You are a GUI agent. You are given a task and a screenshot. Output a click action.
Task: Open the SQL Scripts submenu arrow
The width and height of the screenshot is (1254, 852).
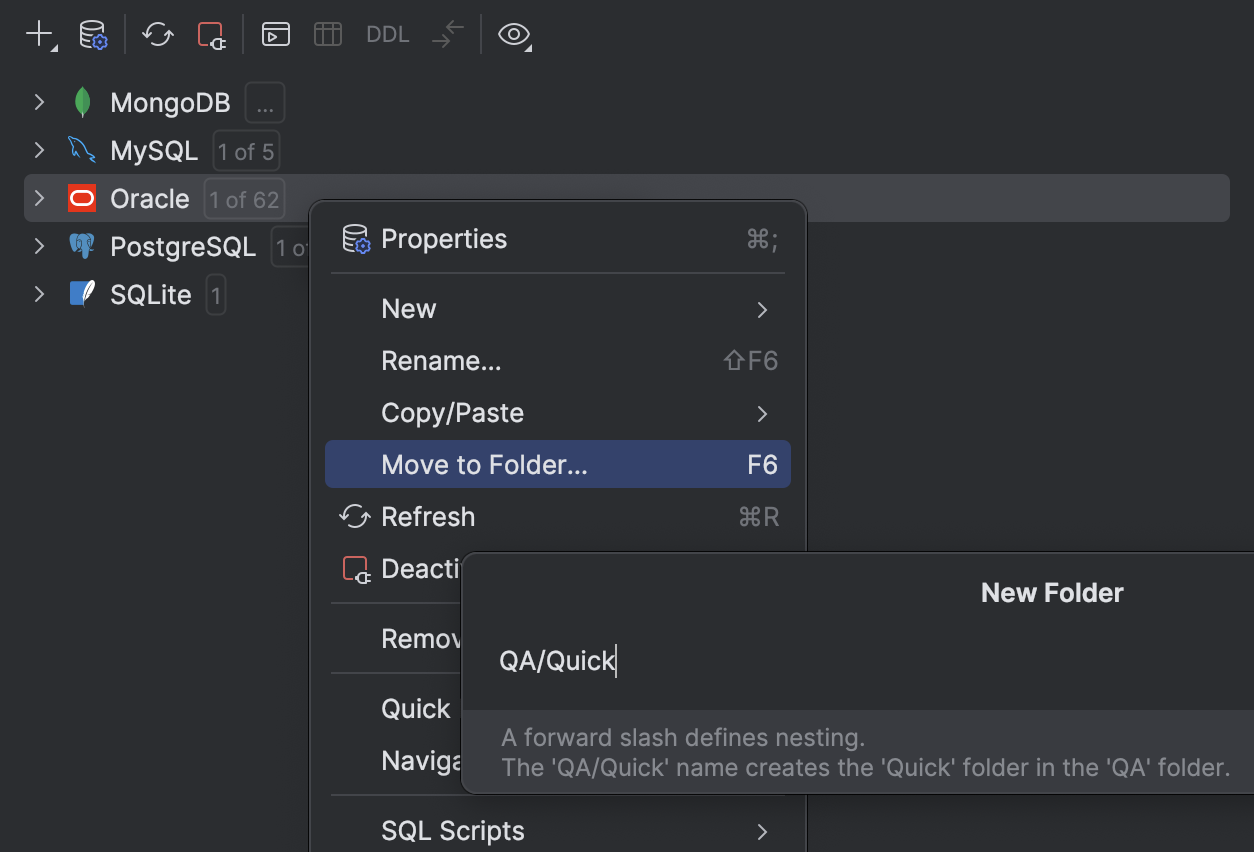click(x=762, y=831)
